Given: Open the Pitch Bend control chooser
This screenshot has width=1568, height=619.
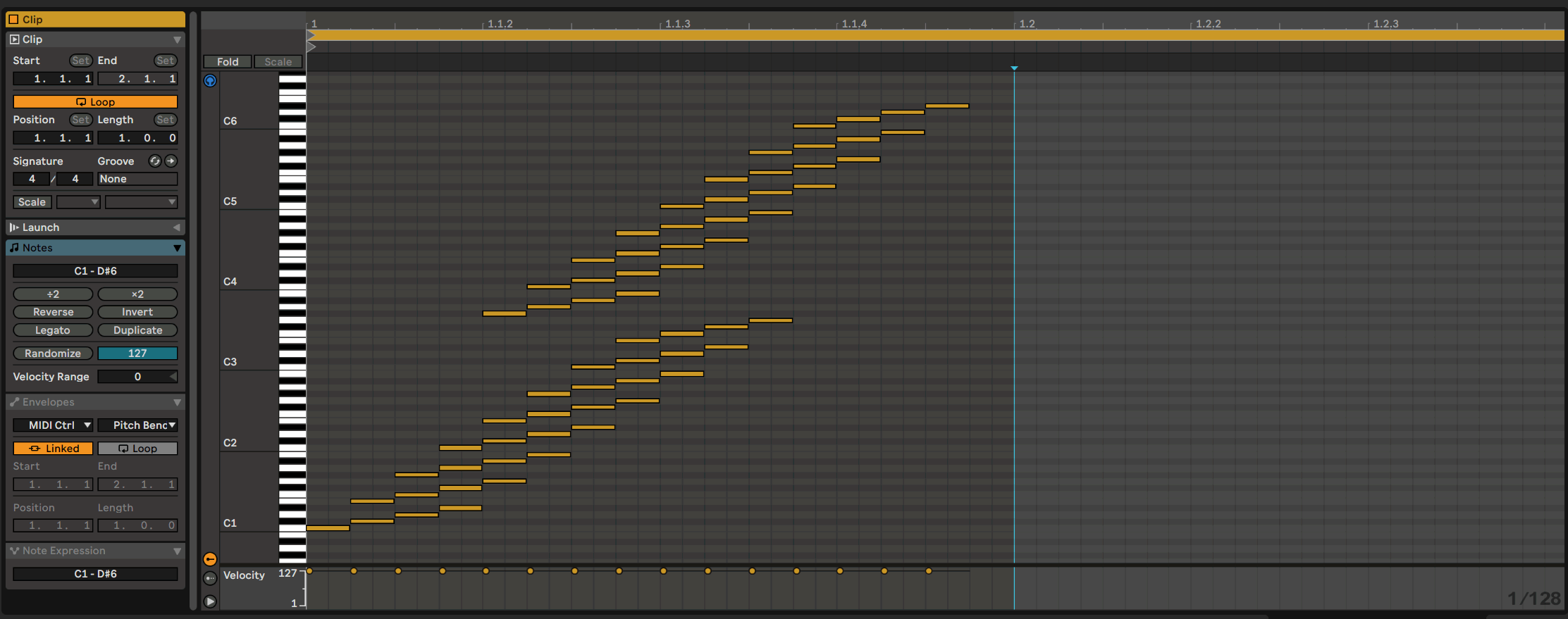Looking at the screenshot, I should [137, 425].
